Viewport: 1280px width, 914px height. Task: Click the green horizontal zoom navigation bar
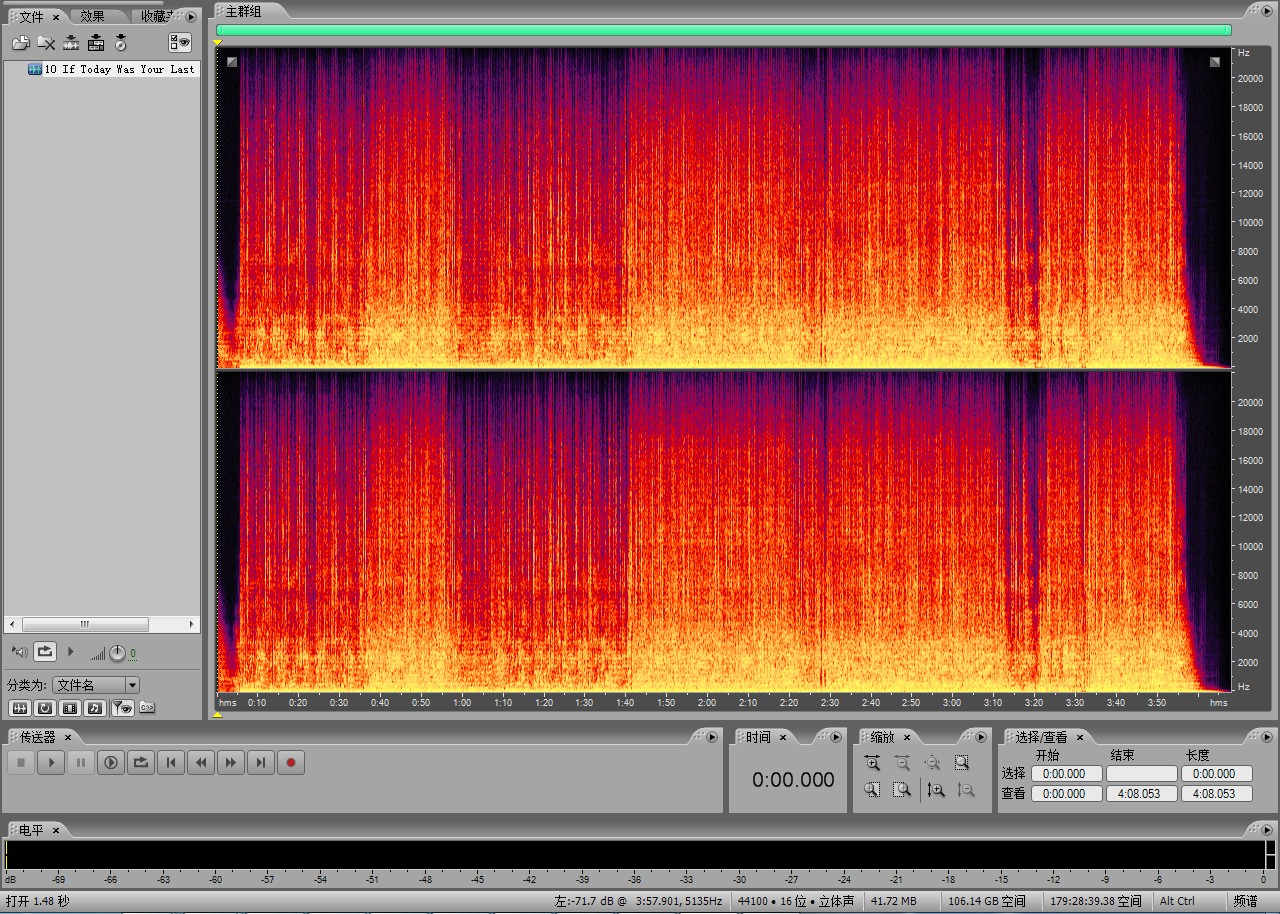point(724,31)
